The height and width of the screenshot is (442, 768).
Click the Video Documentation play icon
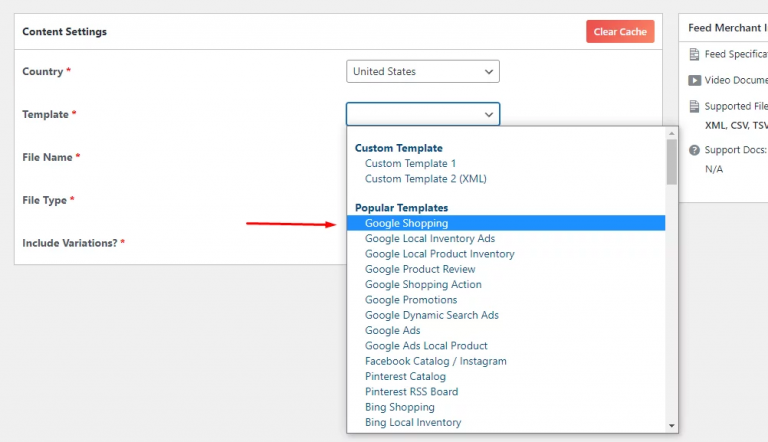pyautogui.click(x=695, y=80)
